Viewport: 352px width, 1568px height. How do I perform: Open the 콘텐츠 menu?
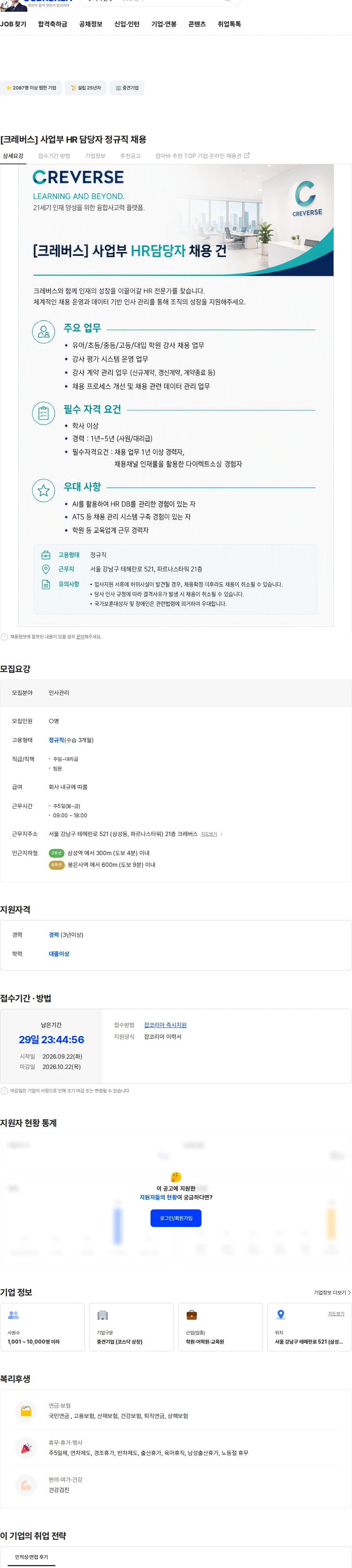point(197,24)
